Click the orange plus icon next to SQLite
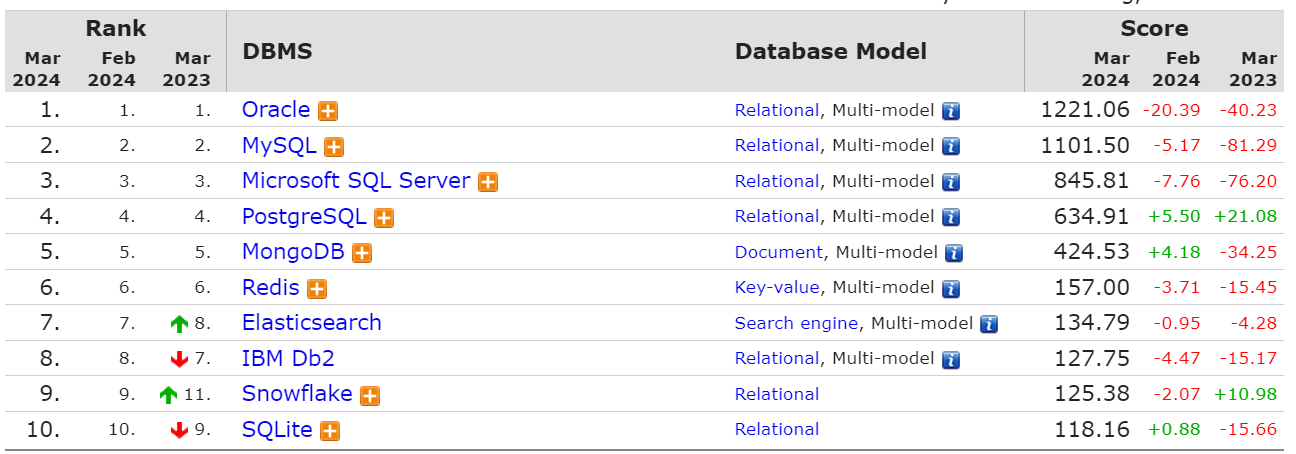This screenshot has width=1296, height=454. 330,432
